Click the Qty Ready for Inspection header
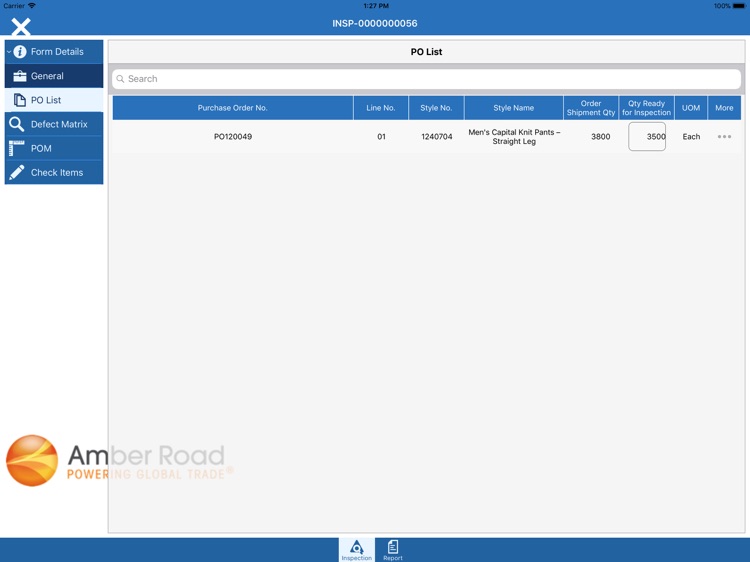This screenshot has width=750, height=562. point(646,108)
